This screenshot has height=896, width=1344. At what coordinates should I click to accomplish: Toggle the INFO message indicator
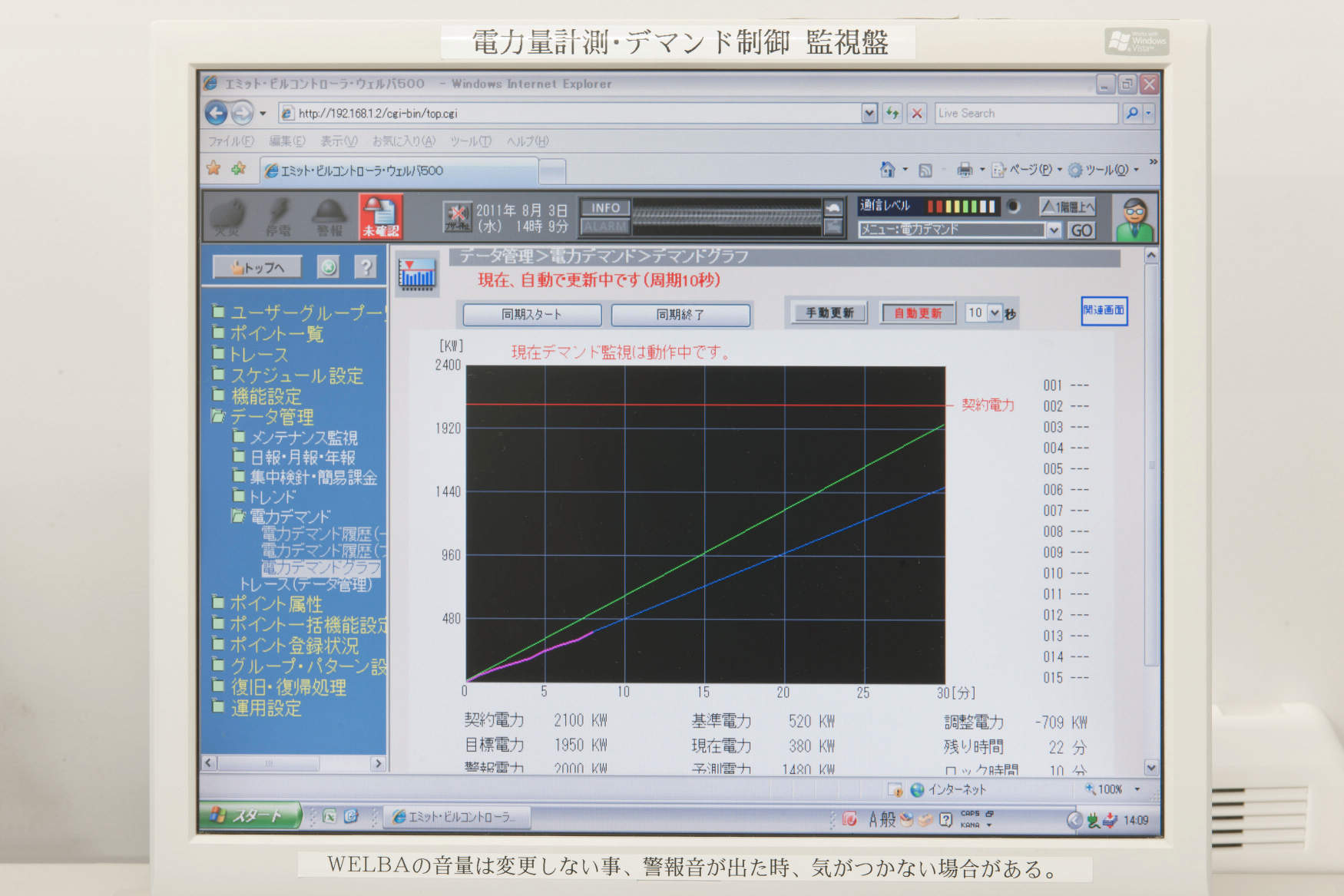coord(605,208)
